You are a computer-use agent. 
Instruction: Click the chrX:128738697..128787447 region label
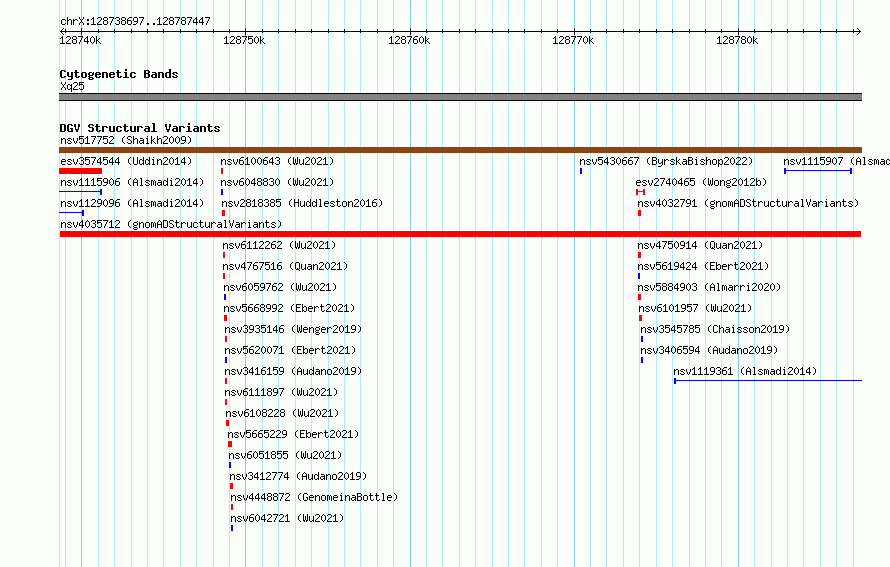click(135, 21)
